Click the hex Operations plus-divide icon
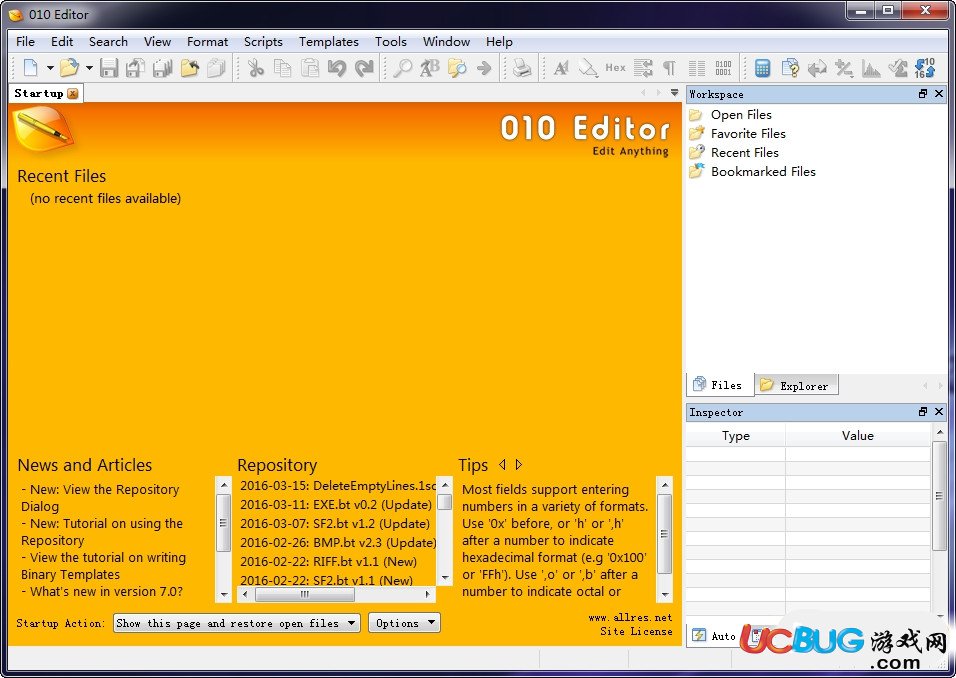956x678 pixels. 844,68
